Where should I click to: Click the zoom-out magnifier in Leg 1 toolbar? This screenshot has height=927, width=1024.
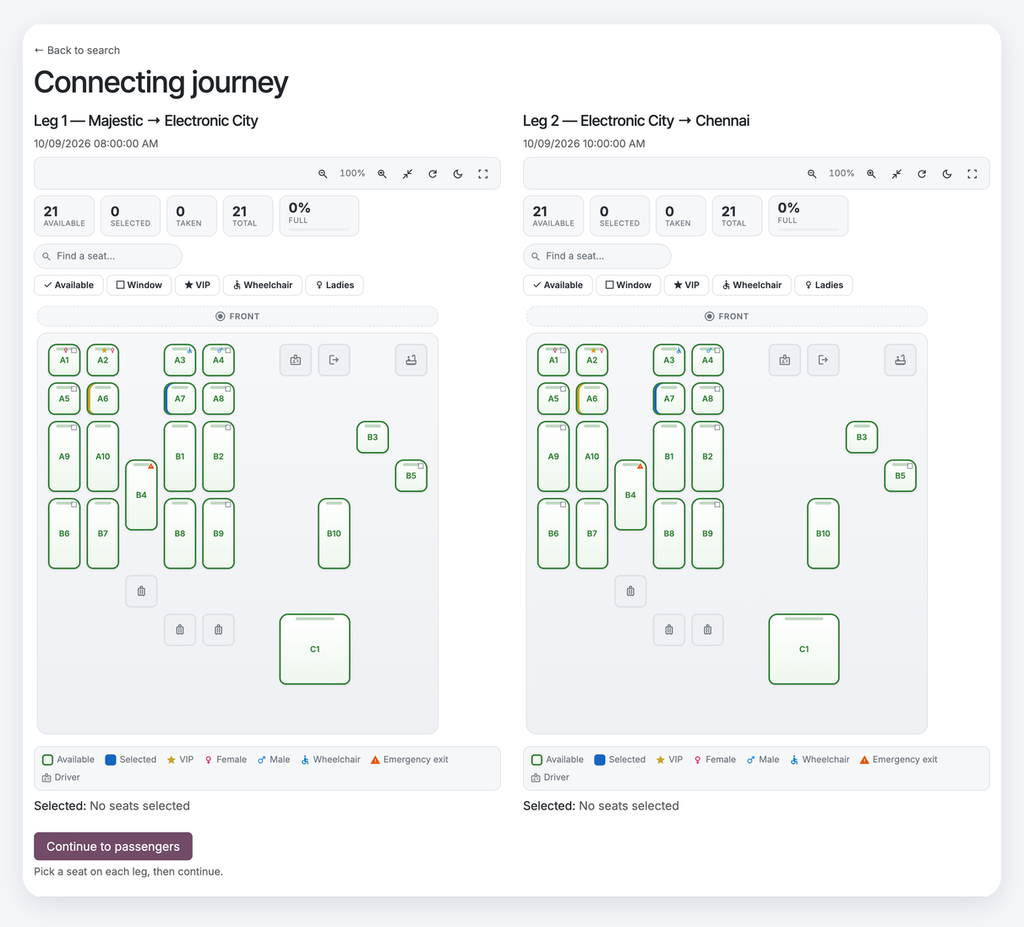(323, 174)
